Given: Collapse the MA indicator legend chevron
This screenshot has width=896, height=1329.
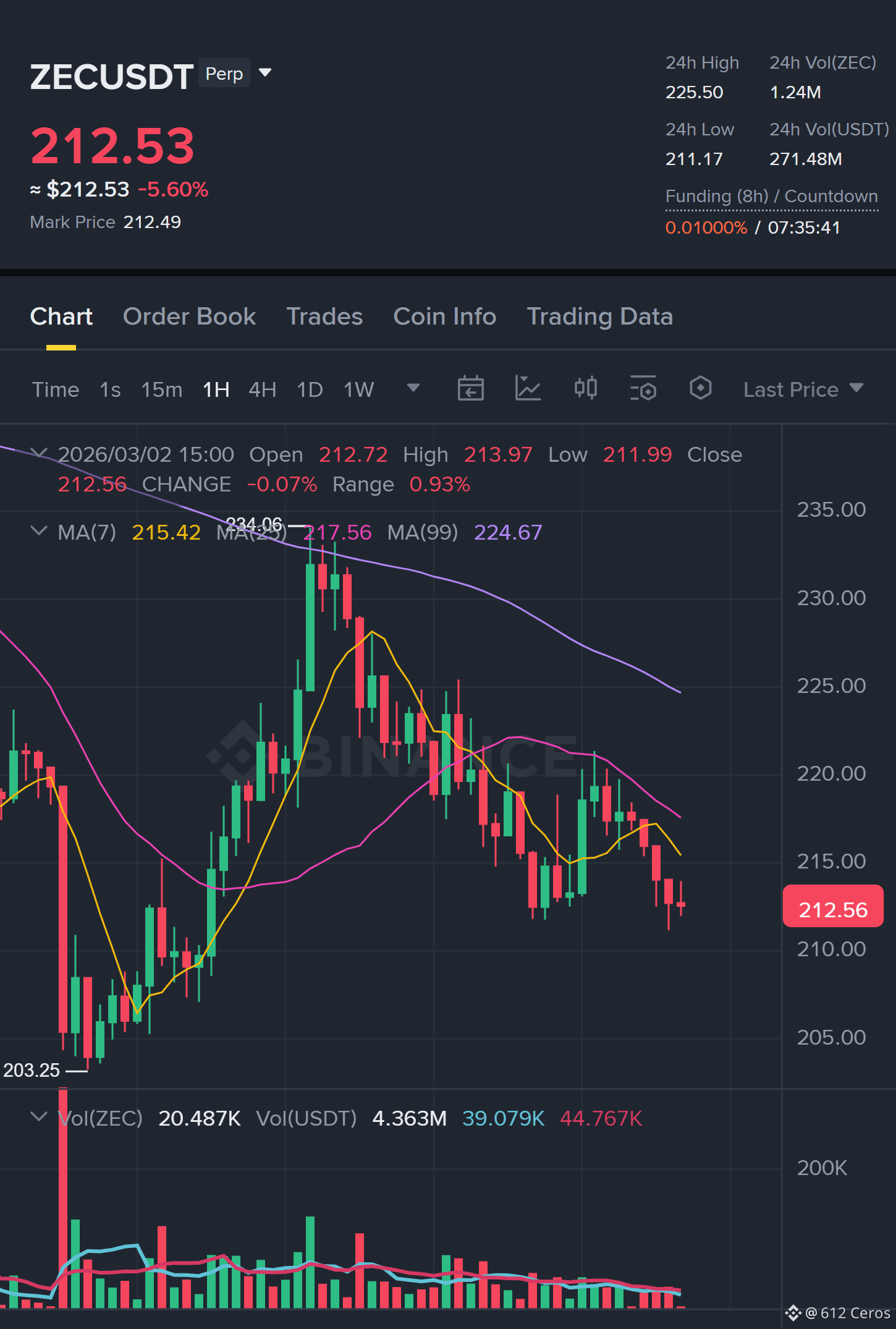Looking at the screenshot, I should click(x=39, y=531).
